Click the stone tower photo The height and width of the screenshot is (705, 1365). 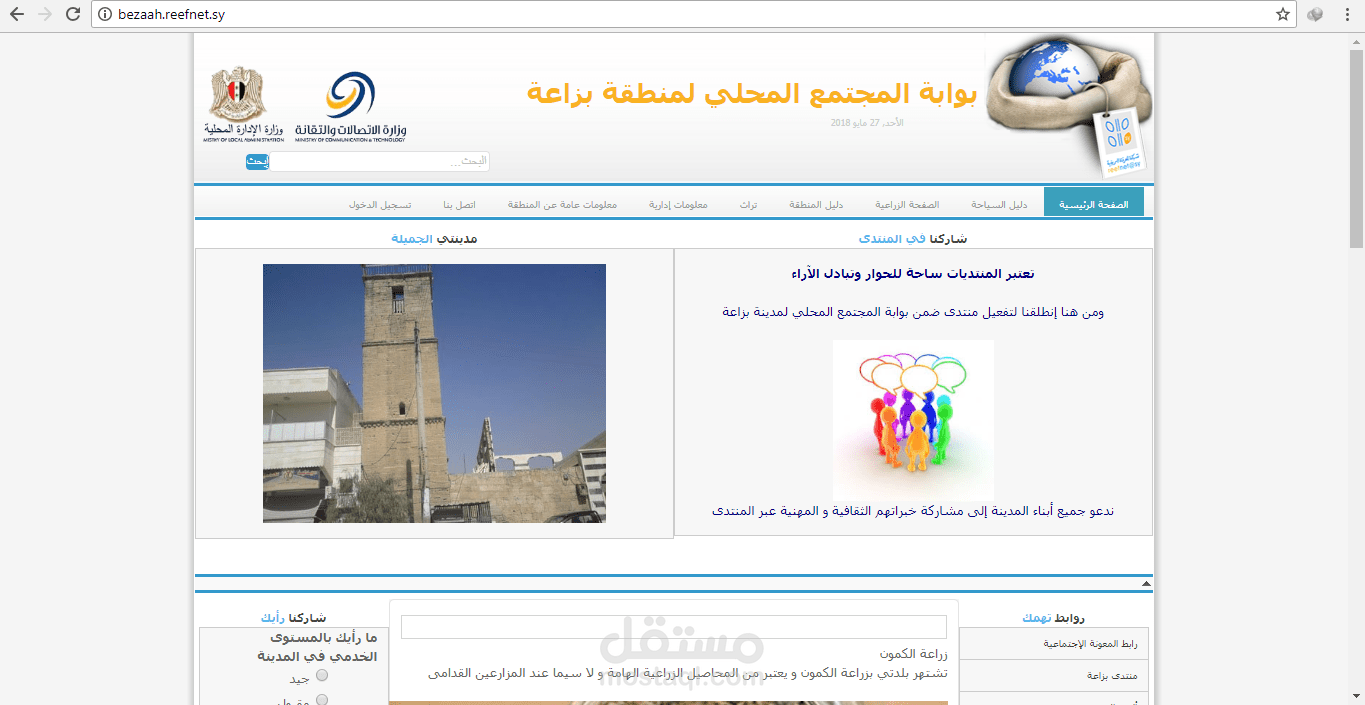(434, 393)
